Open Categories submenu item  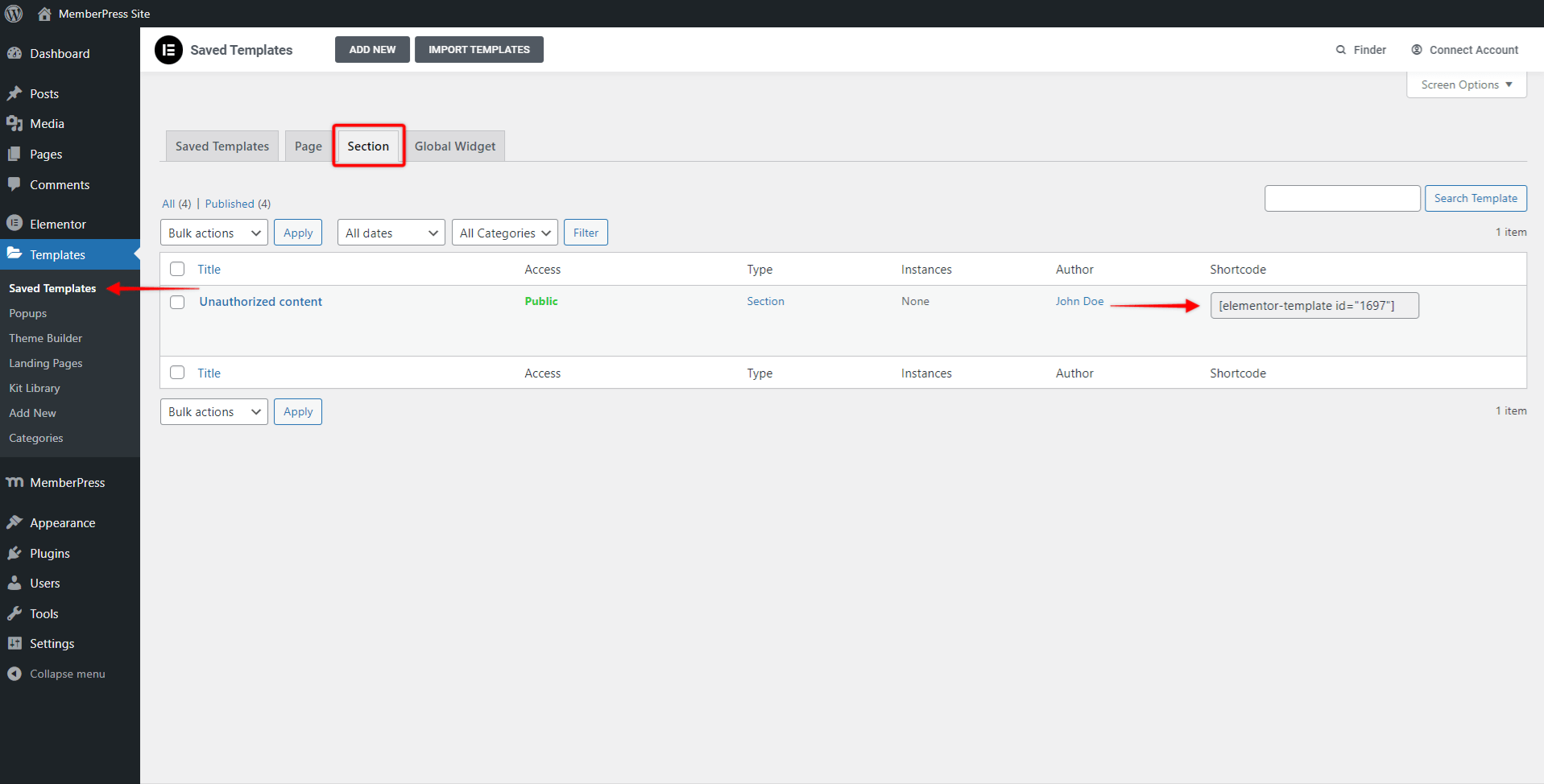point(36,438)
